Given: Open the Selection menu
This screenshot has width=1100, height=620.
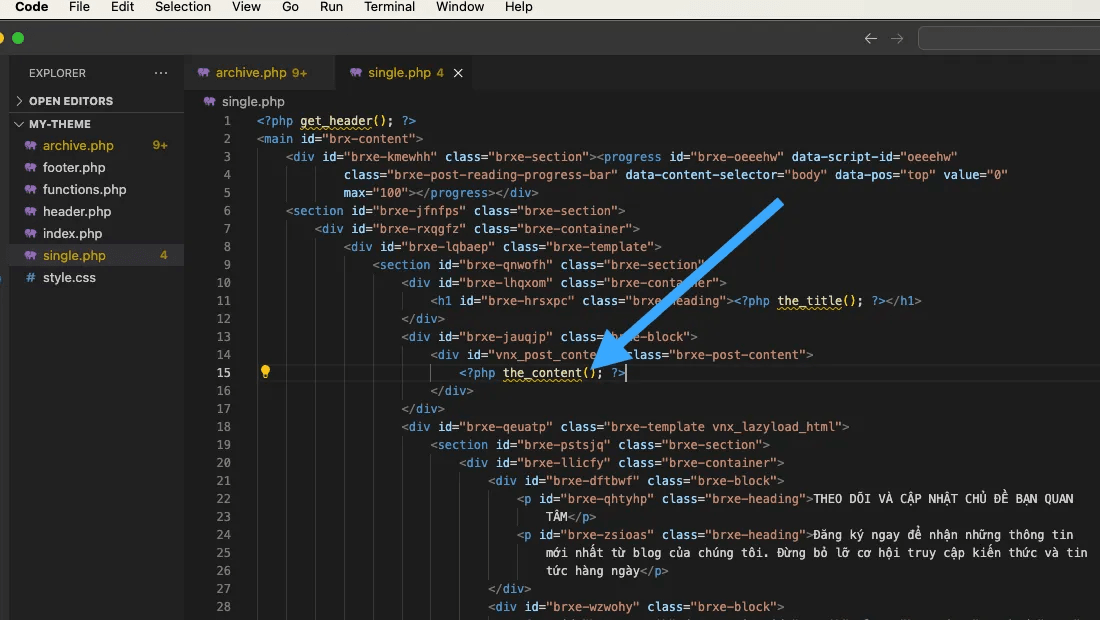Looking at the screenshot, I should pos(182,7).
